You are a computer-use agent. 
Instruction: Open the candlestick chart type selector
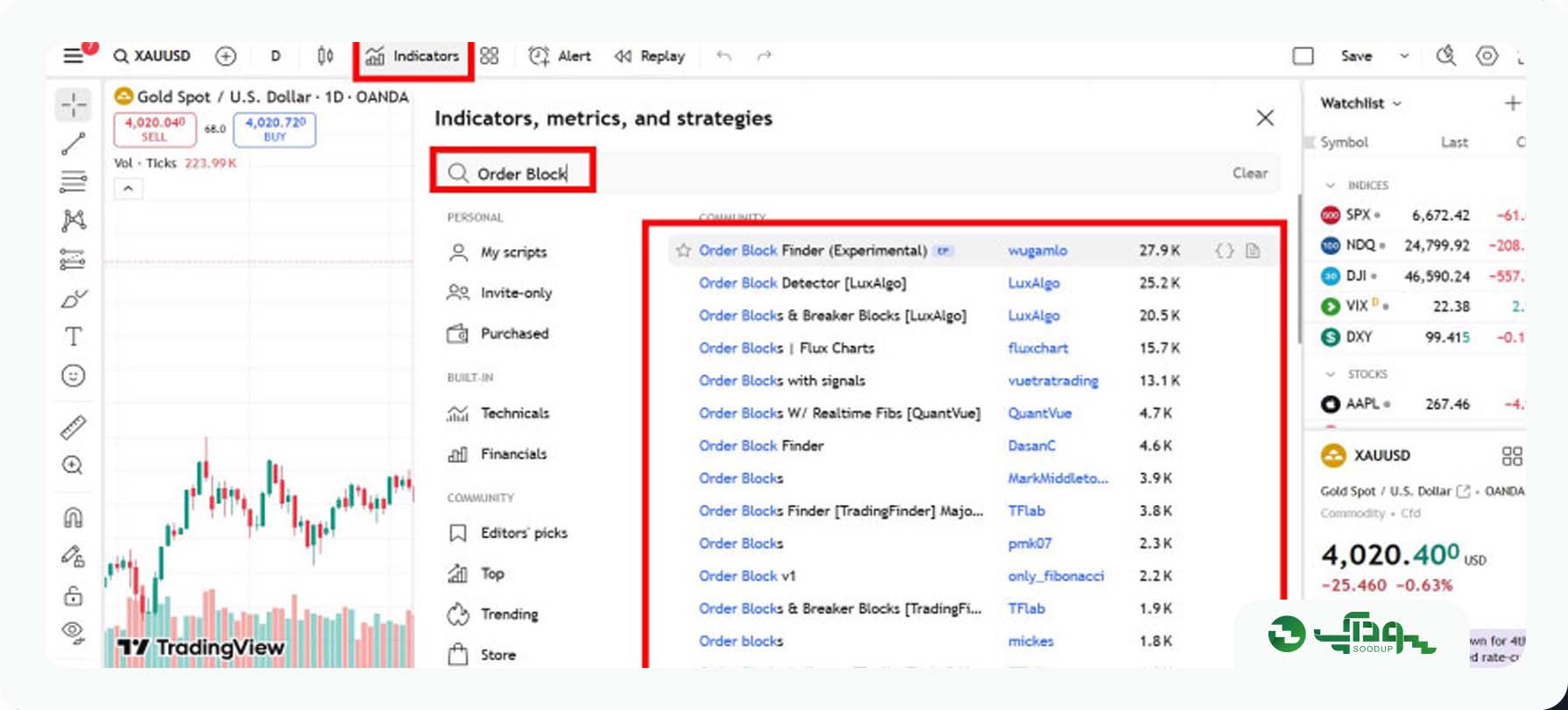pos(325,56)
